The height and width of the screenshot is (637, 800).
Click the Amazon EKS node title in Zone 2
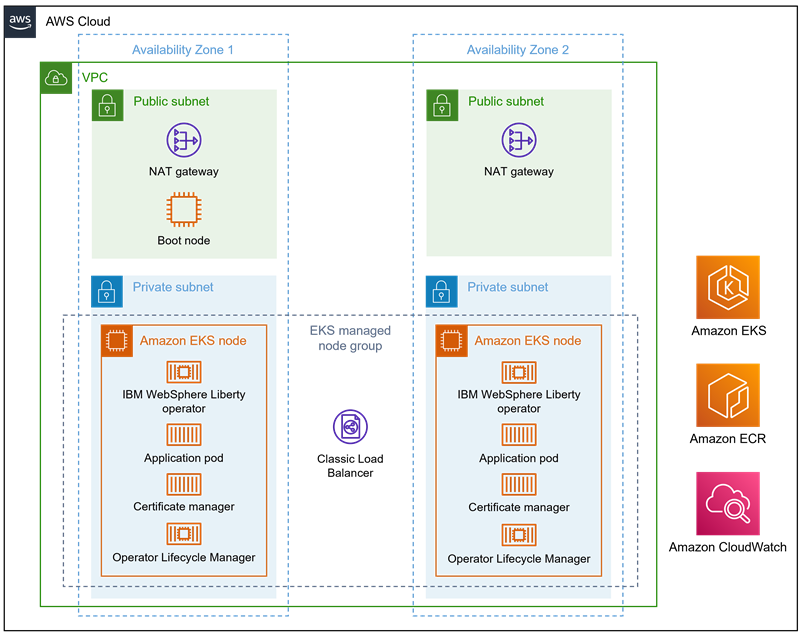(528, 341)
